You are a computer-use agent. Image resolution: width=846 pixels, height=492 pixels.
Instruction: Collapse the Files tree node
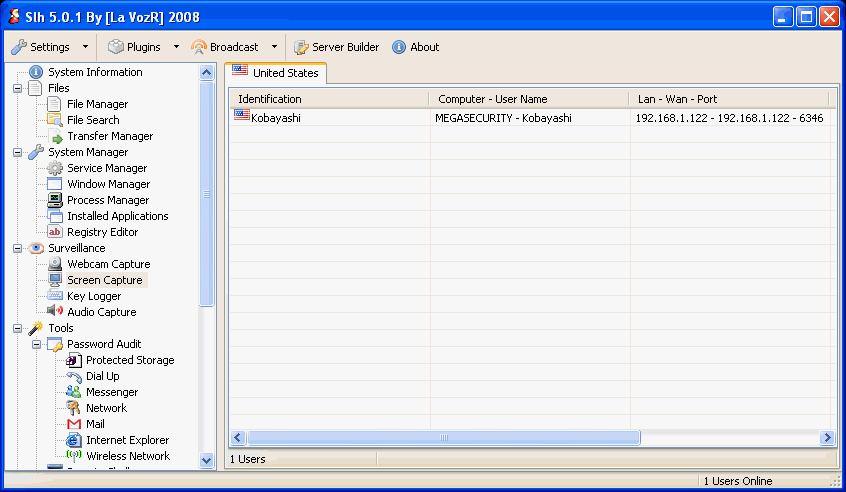(18, 88)
